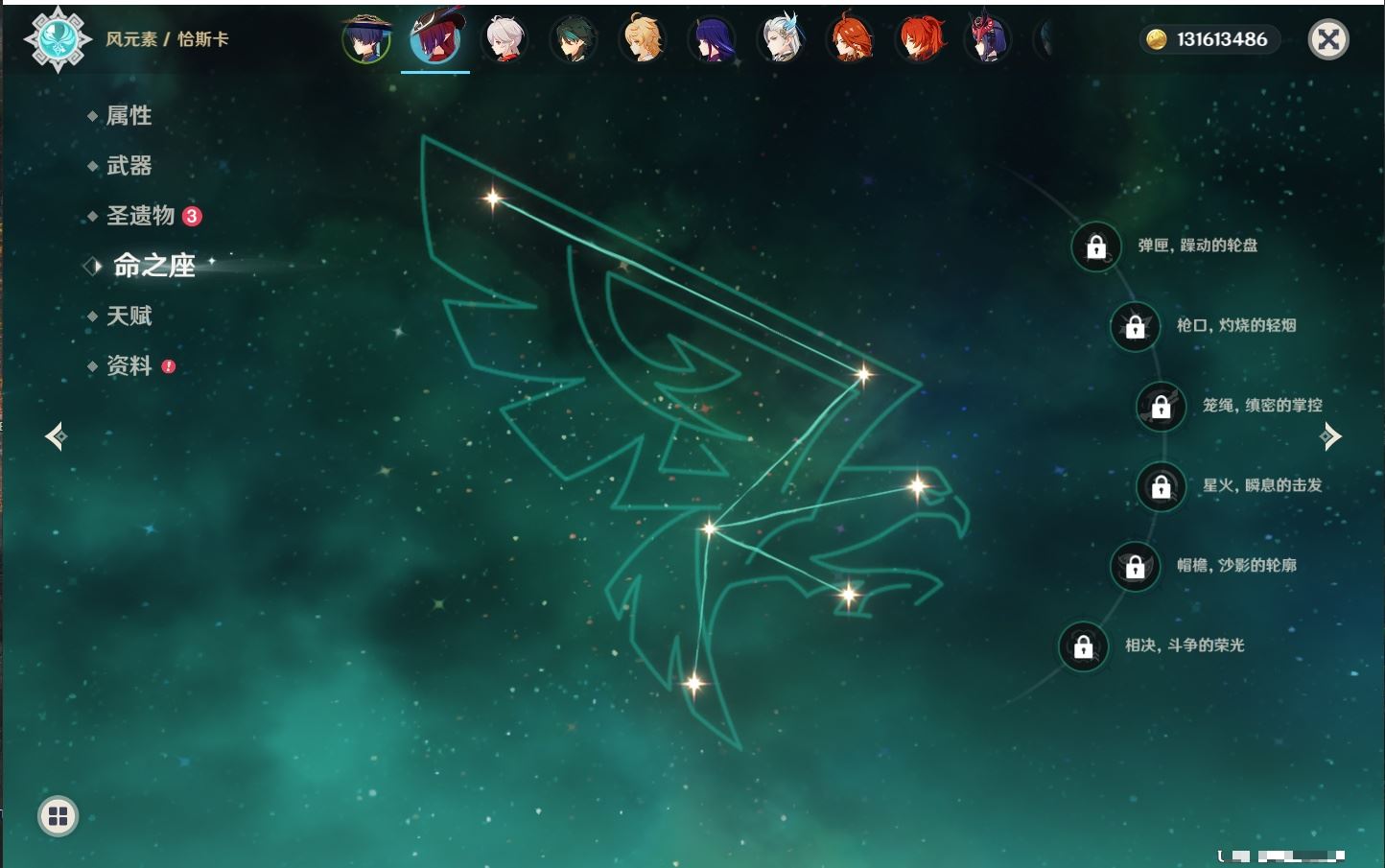Click the star on the eagle's head
Image resolution: width=1385 pixels, height=868 pixels.
pos(918,486)
